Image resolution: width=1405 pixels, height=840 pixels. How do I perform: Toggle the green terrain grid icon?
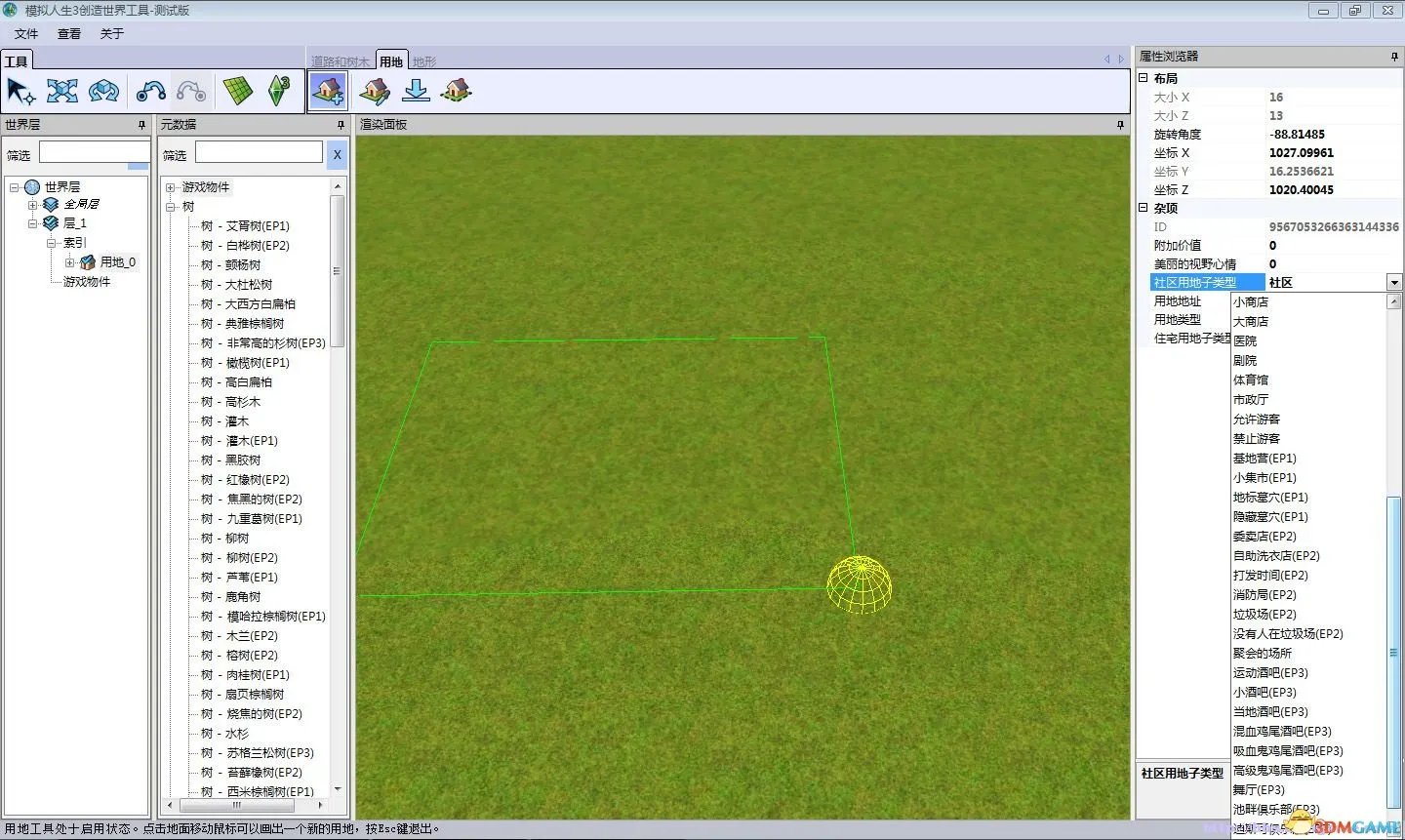[x=238, y=92]
